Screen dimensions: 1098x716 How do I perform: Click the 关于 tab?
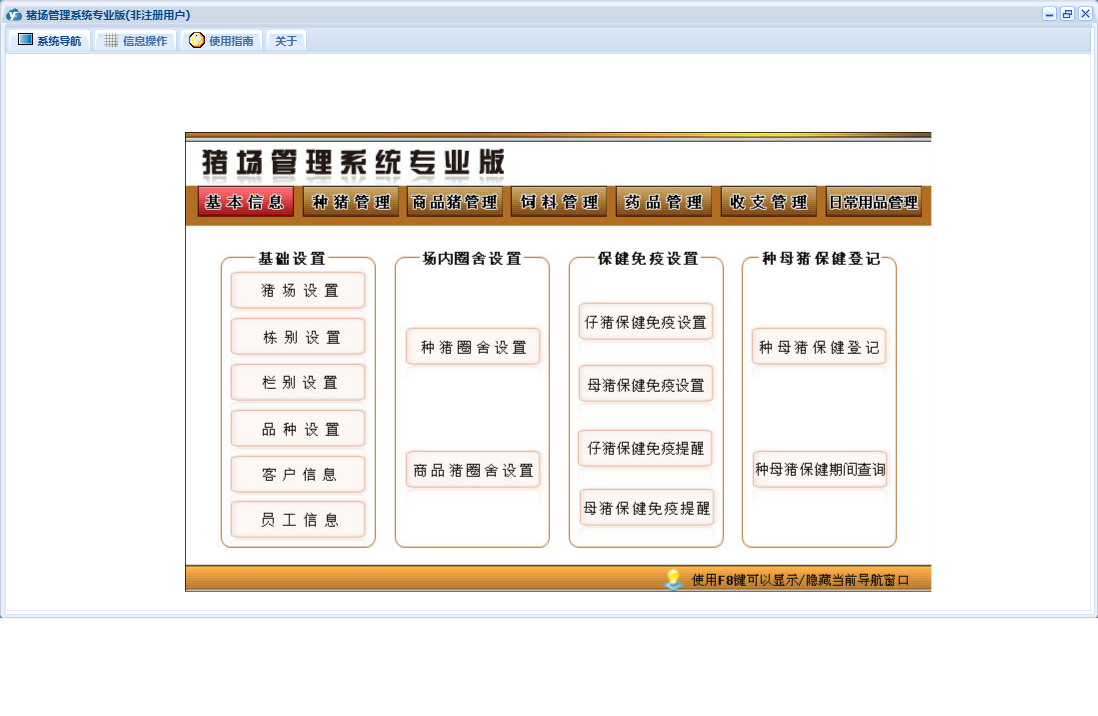tap(286, 41)
